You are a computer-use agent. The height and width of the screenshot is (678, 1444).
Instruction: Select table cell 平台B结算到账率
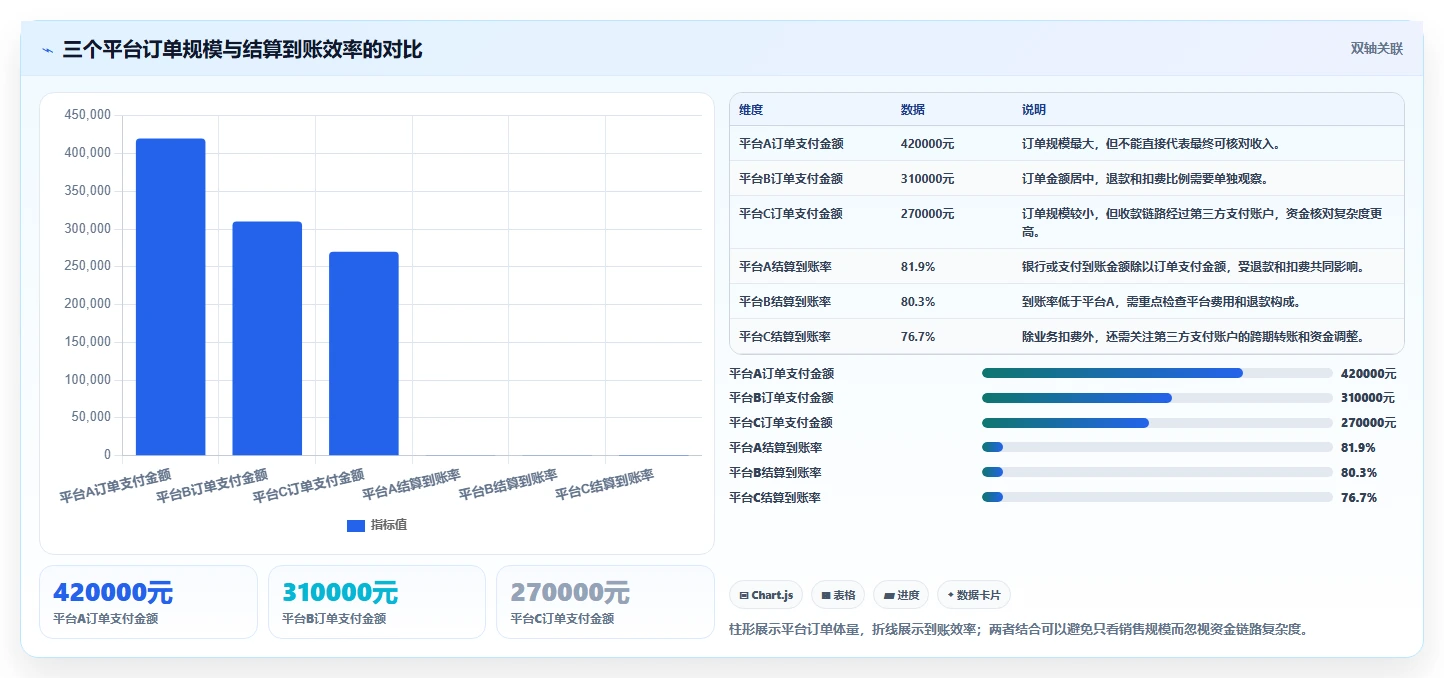click(785, 302)
